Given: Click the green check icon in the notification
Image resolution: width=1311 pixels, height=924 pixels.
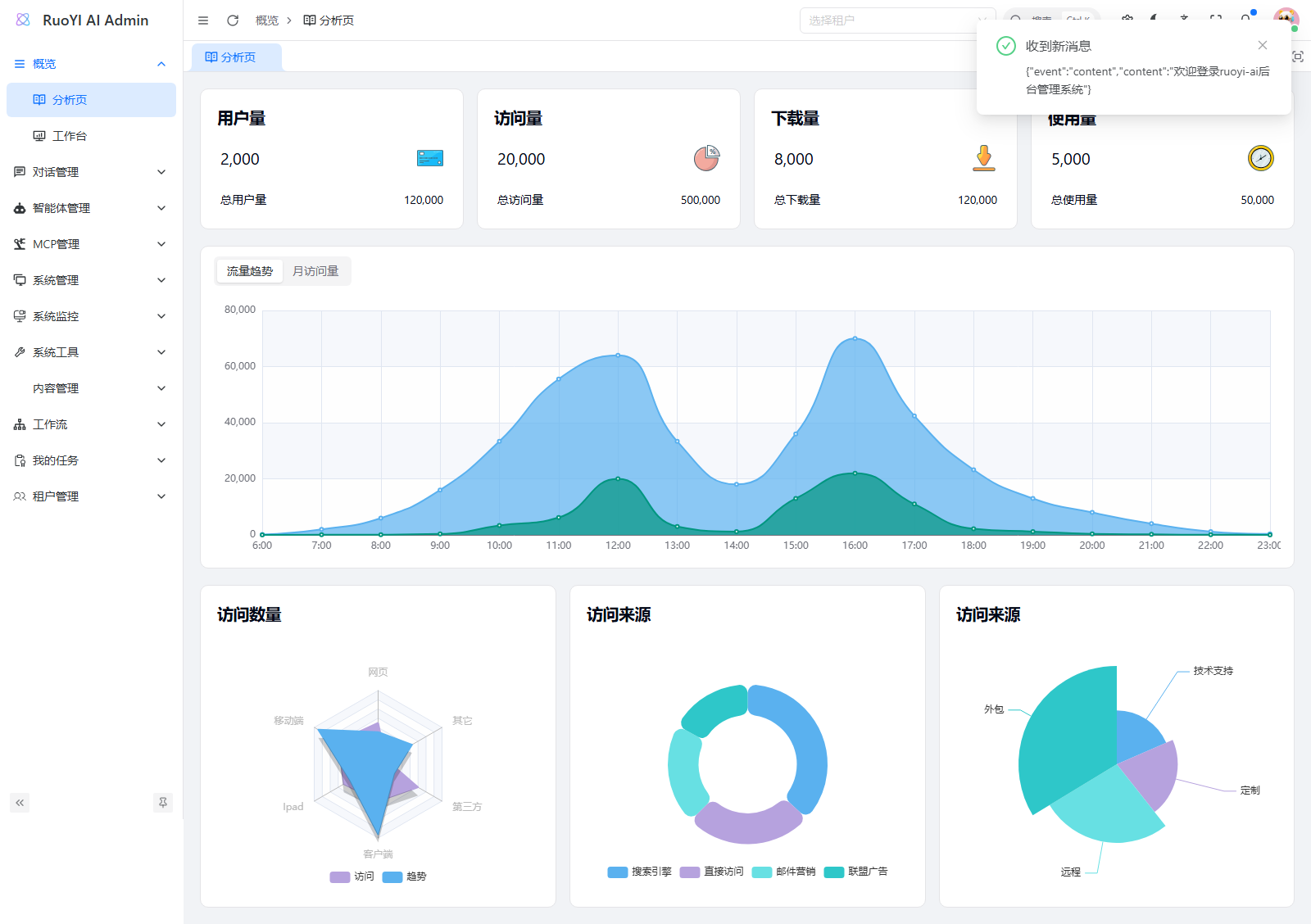Looking at the screenshot, I should pyautogui.click(x=1006, y=46).
